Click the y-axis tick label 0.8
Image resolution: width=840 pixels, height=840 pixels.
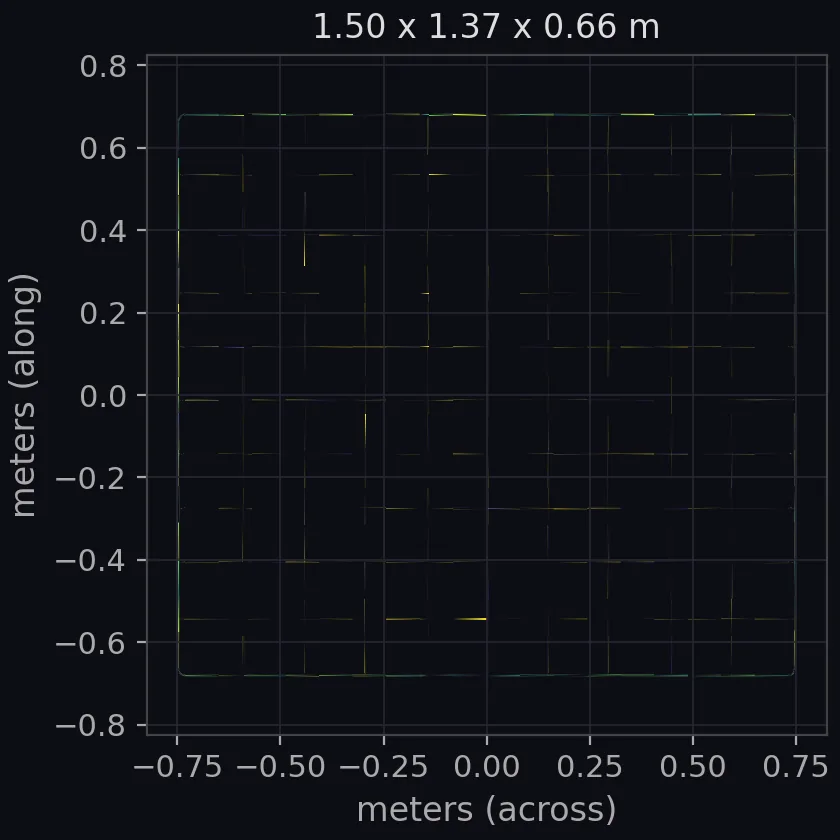103,66
